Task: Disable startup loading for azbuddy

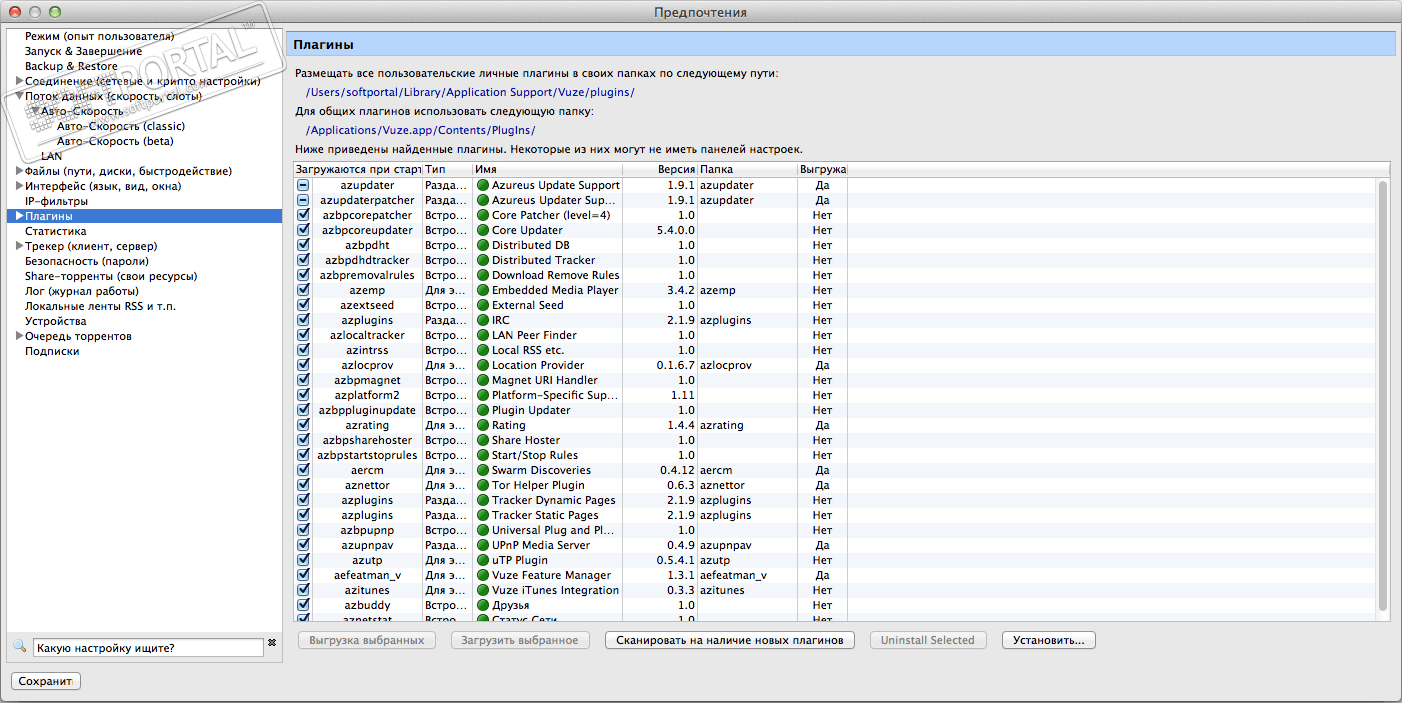Action: (303, 605)
